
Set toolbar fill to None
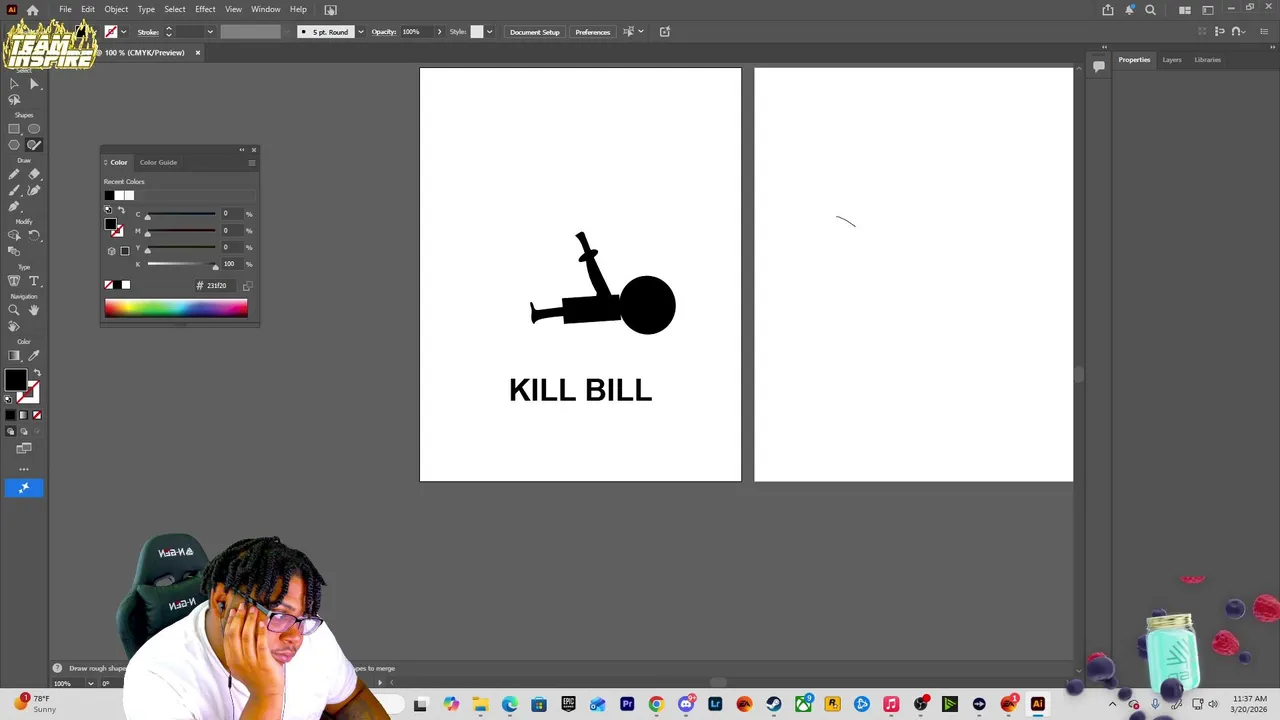tap(37, 415)
